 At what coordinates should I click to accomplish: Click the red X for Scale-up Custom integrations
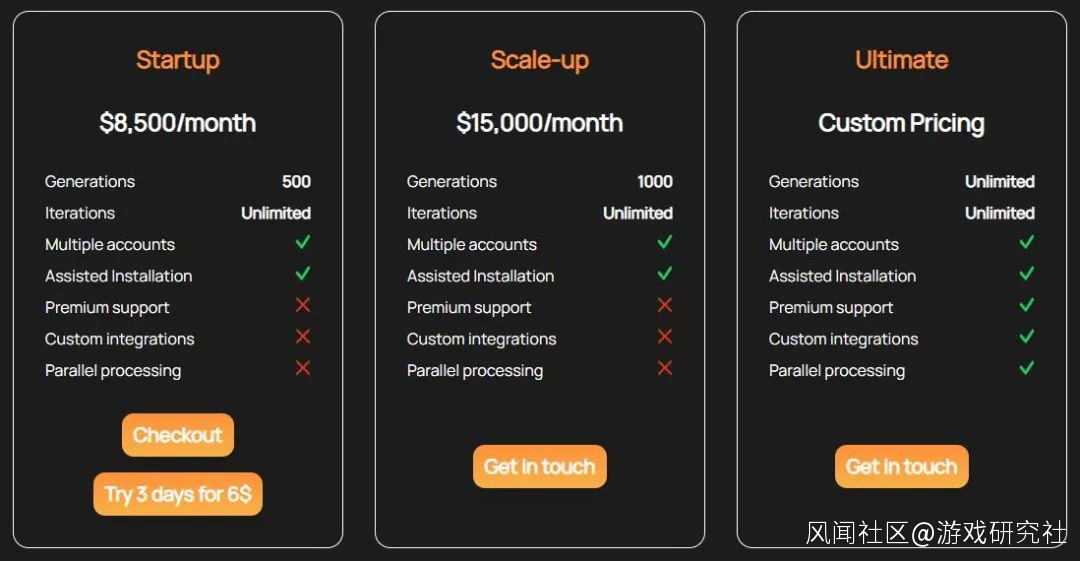[x=665, y=337]
